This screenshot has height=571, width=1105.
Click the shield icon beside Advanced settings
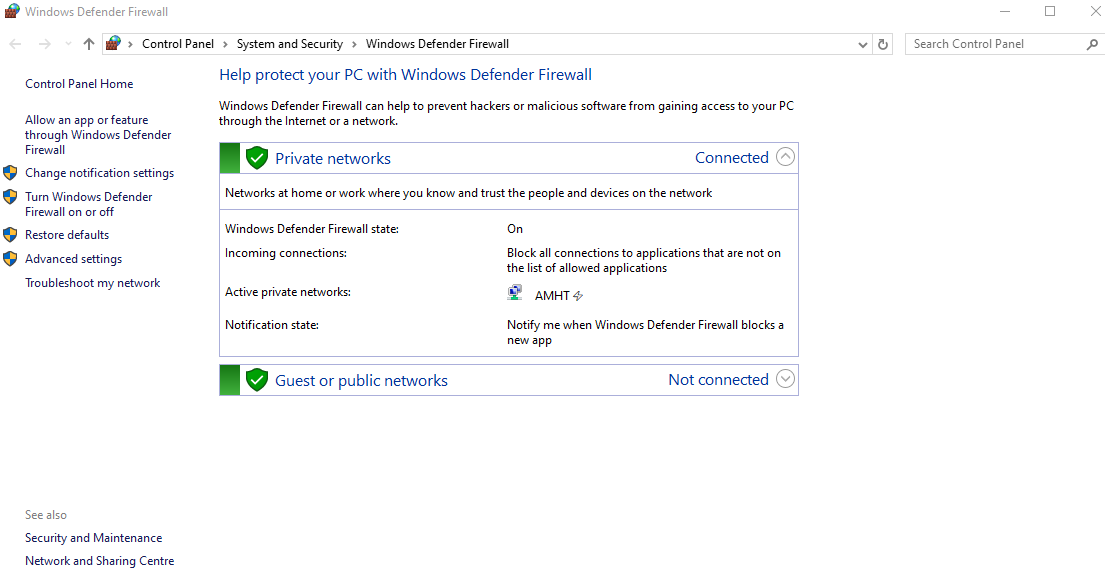10,259
